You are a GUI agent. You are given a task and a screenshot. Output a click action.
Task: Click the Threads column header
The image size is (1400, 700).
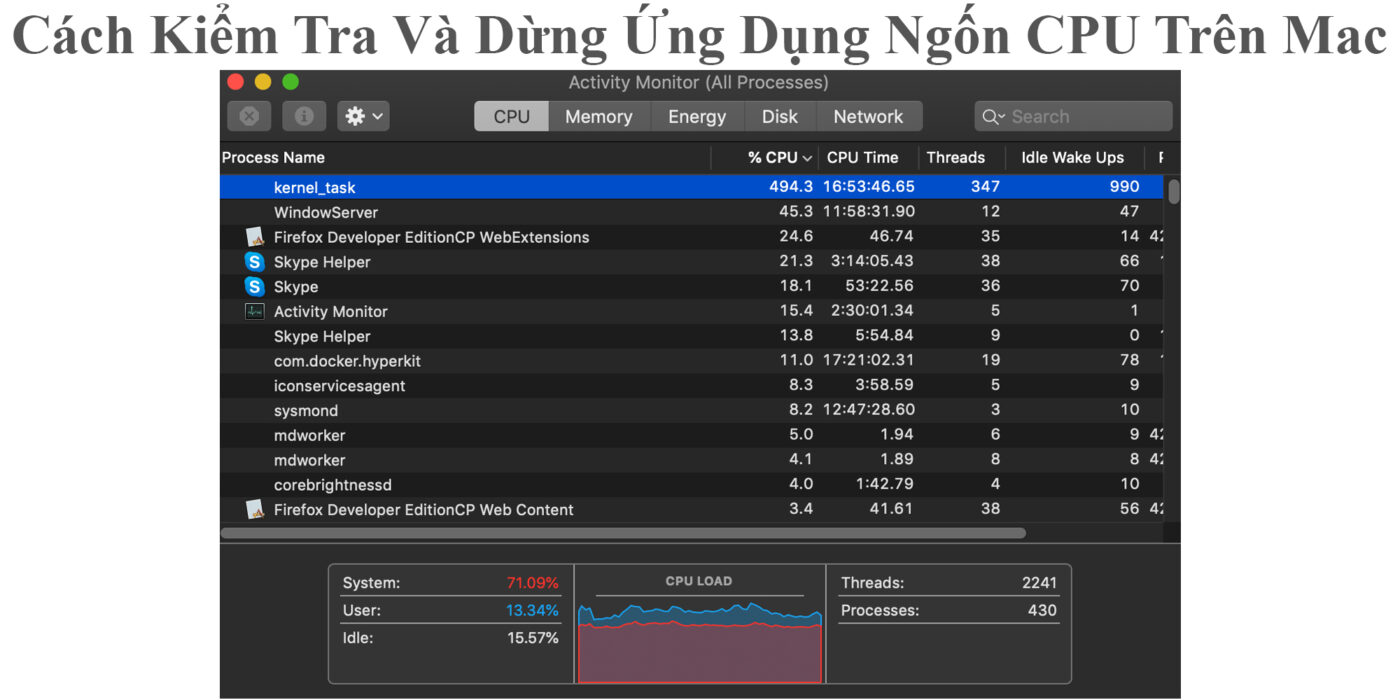pyautogui.click(x=956, y=157)
